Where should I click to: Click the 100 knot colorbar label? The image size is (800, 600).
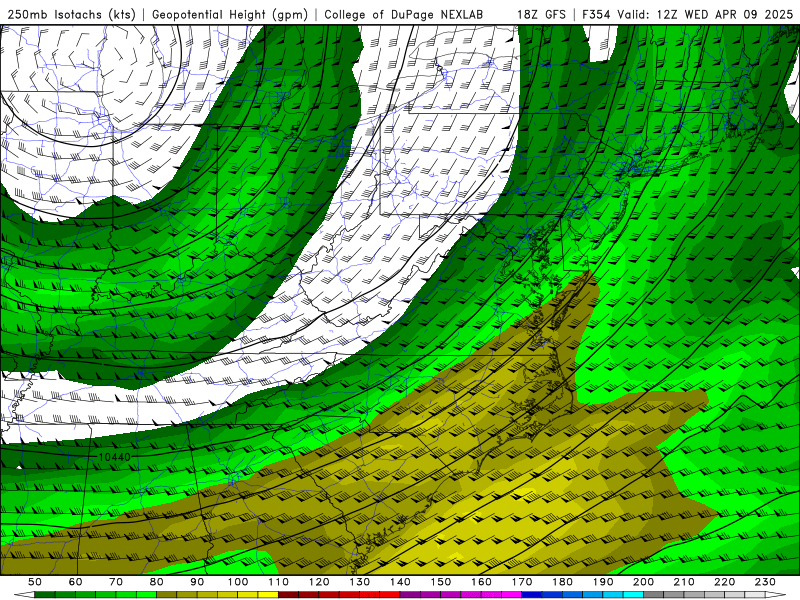coord(238,582)
